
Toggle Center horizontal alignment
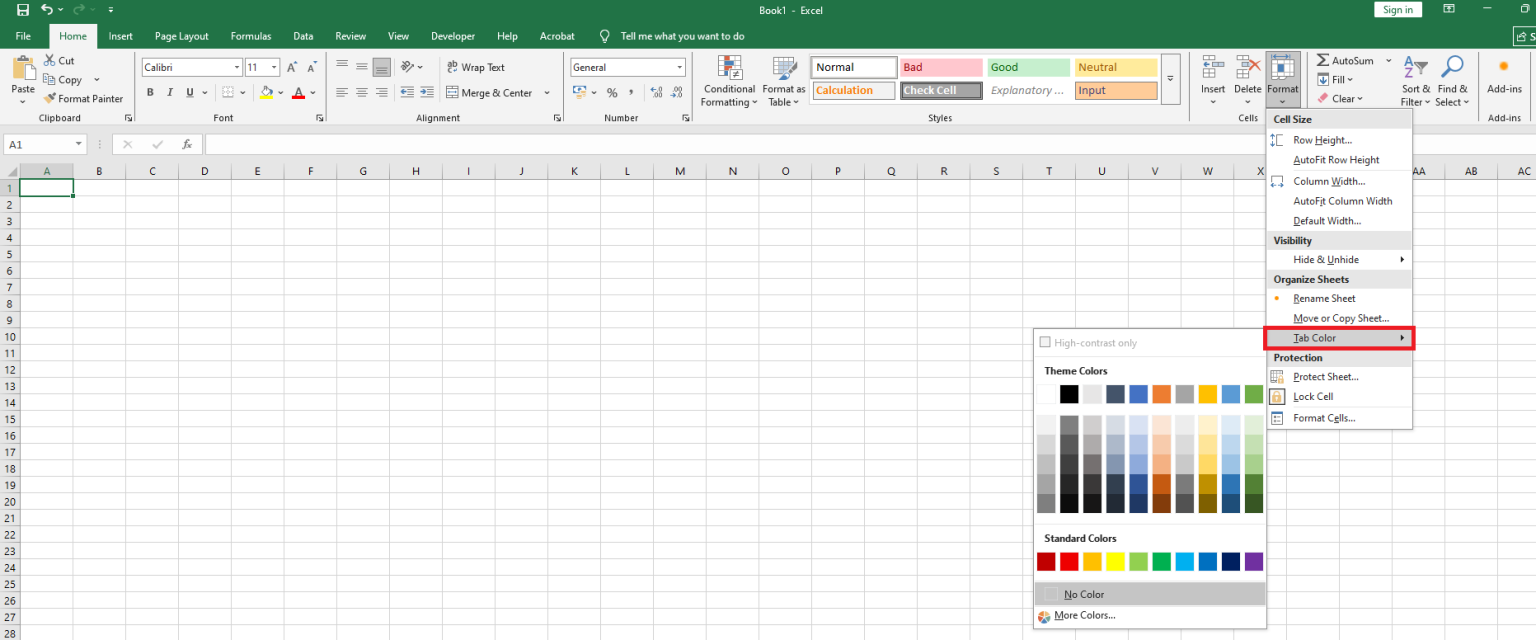click(x=361, y=93)
